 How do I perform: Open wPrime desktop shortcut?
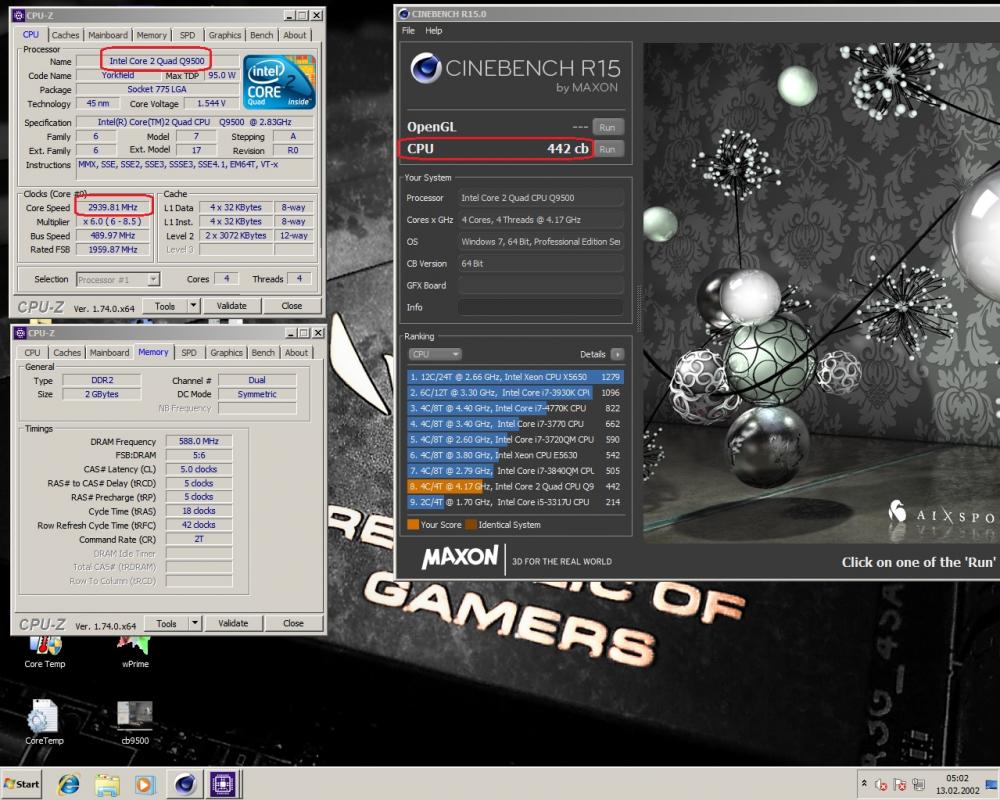click(135, 651)
